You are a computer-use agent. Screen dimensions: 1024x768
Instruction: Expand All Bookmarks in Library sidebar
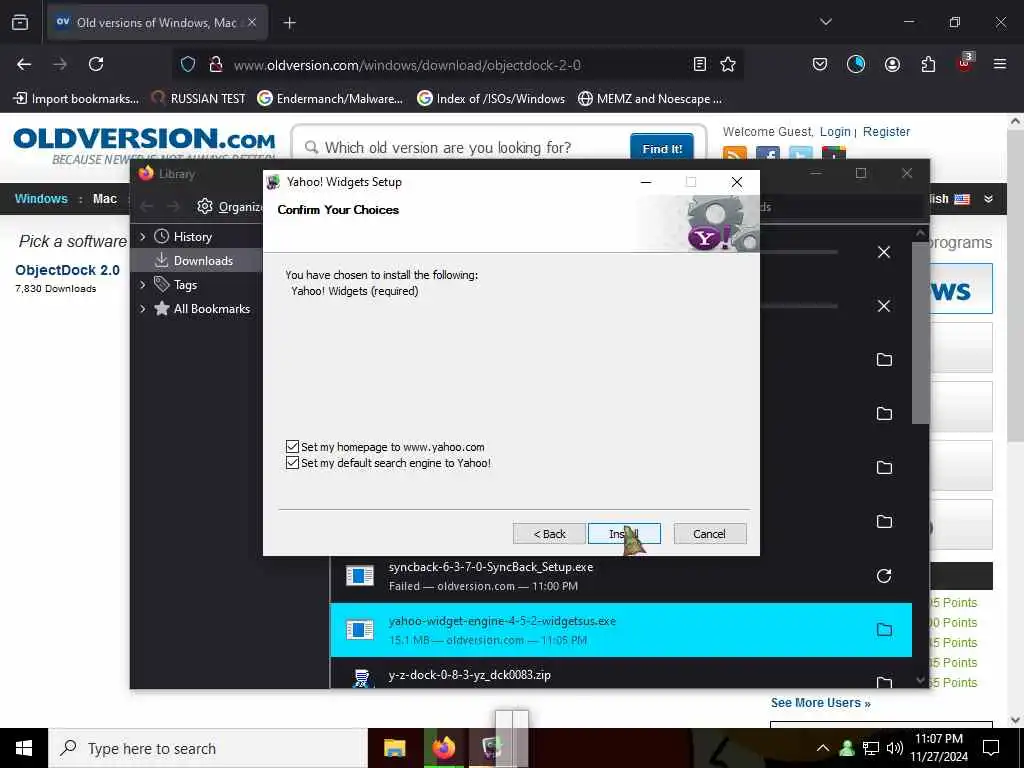tap(142, 309)
